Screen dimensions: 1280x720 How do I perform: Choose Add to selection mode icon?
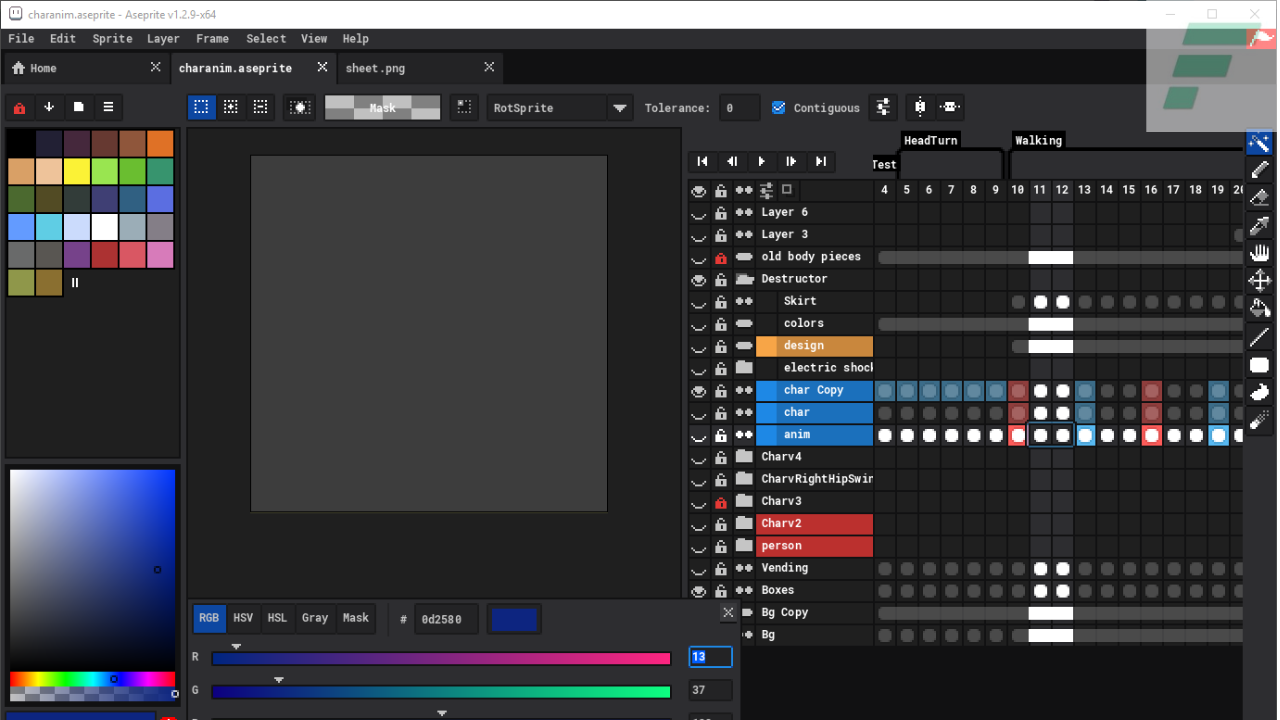pos(231,107)
